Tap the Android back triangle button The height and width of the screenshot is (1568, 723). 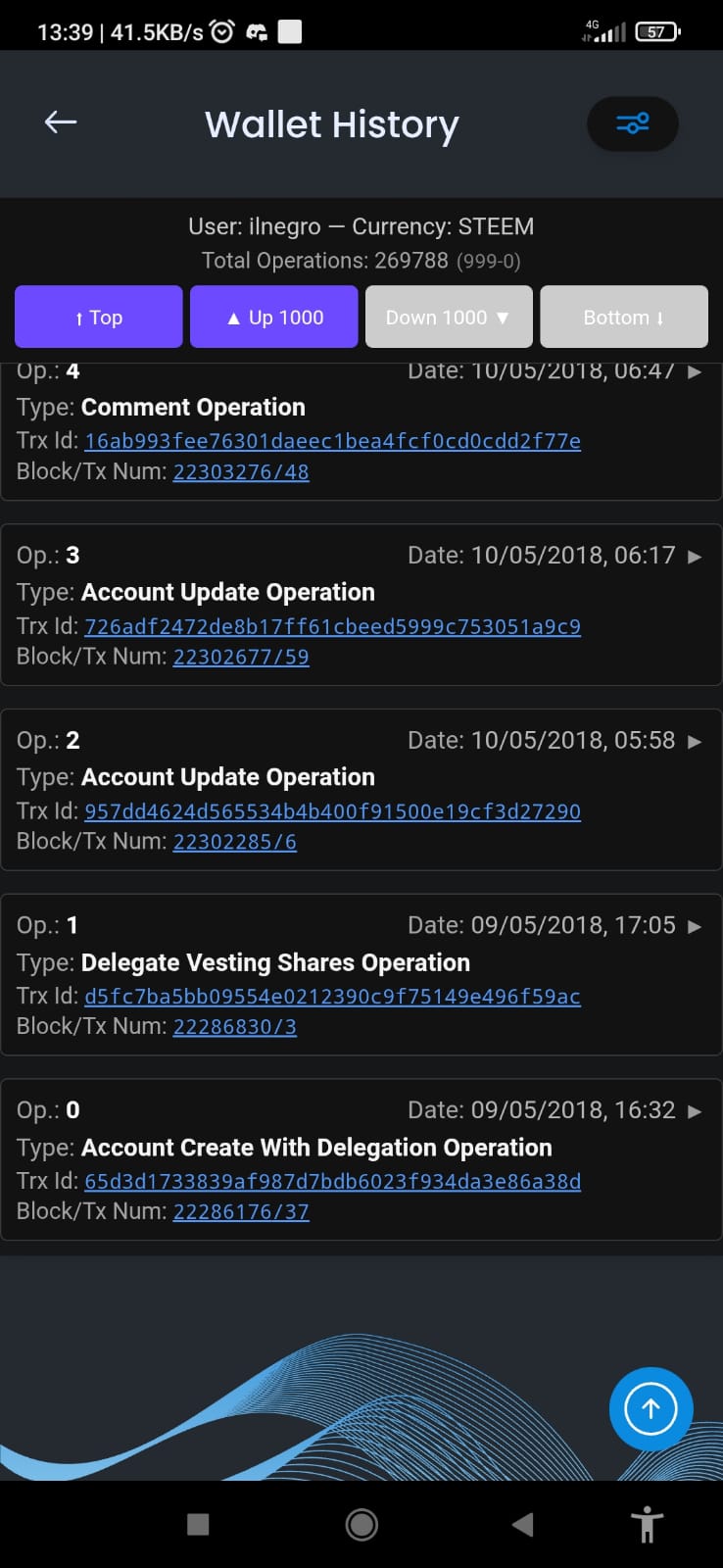coord(523,1524)
